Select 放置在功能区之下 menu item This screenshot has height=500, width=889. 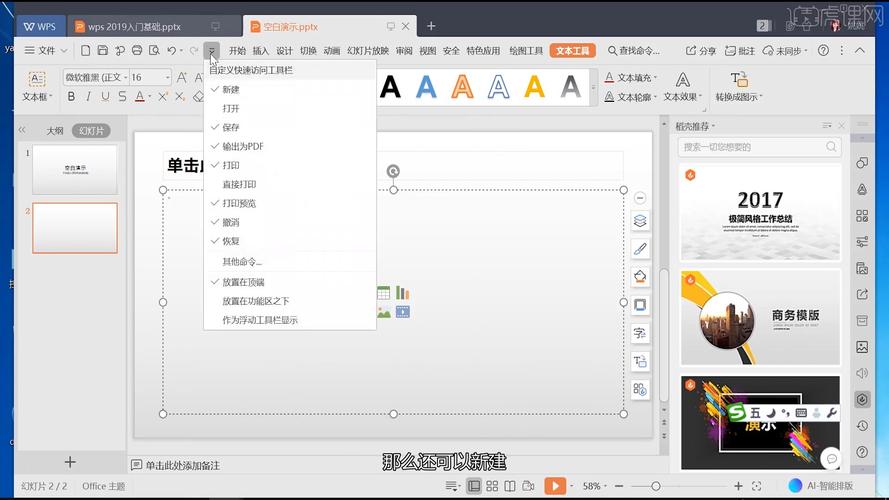pyautogui.click(x=290, y=301)
